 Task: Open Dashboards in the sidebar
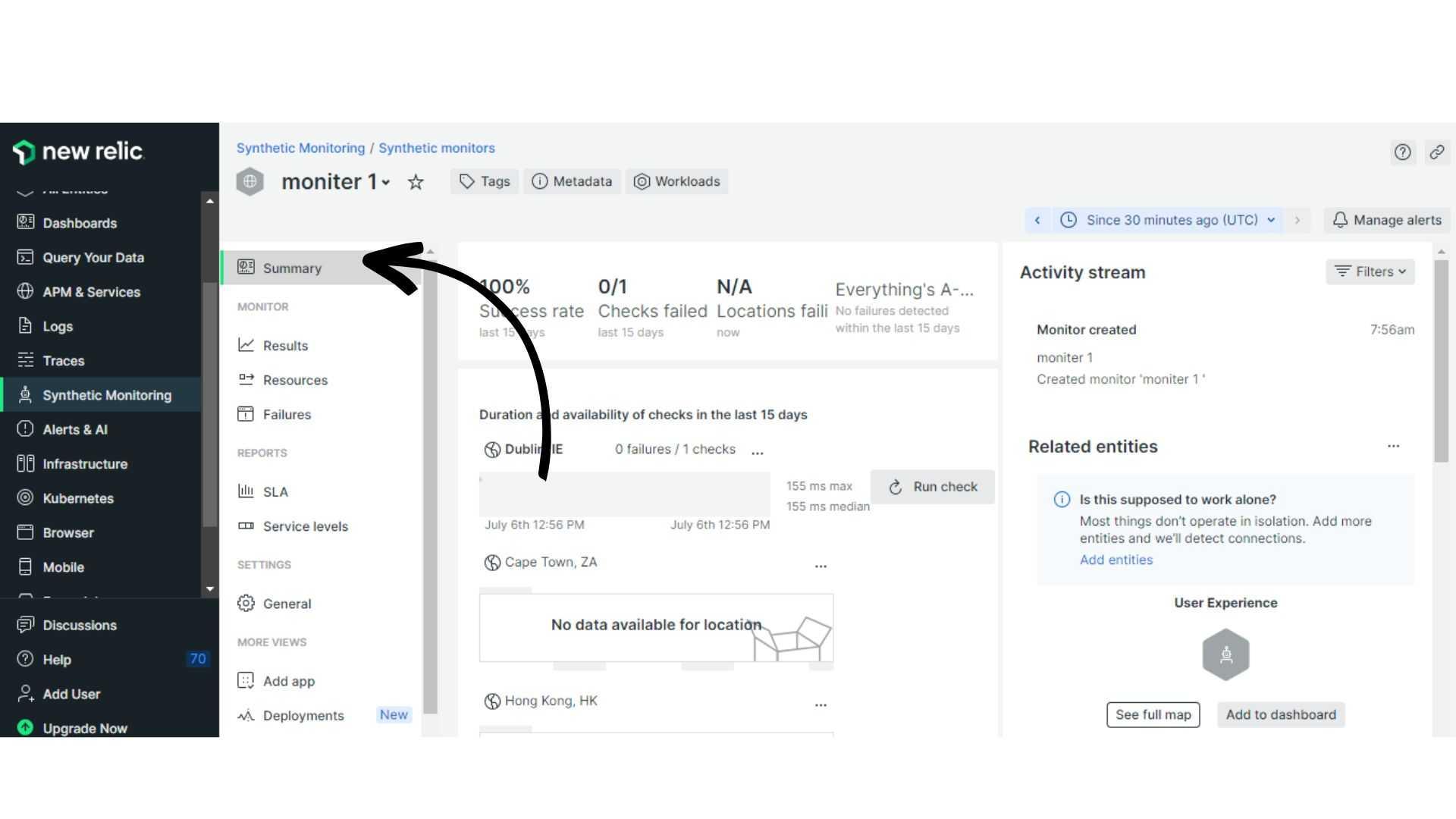point(80,223)
